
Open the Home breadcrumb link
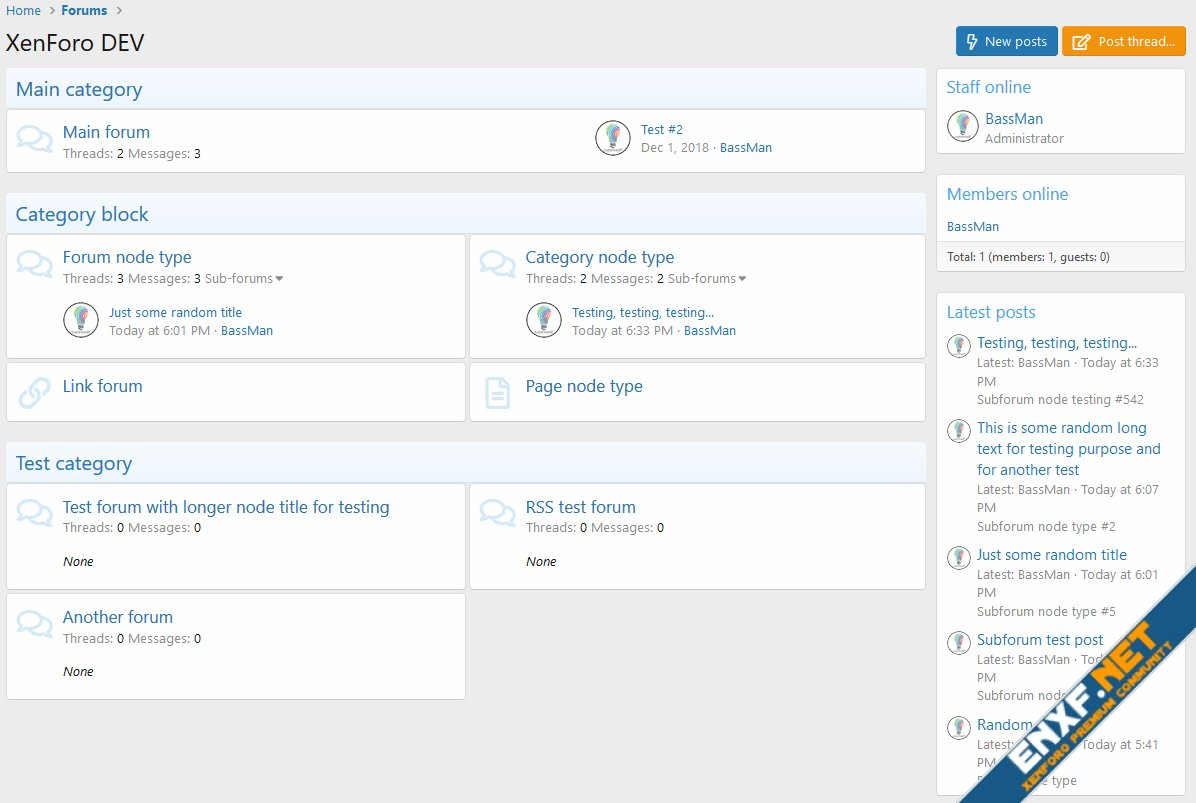[x=24, y=11]
